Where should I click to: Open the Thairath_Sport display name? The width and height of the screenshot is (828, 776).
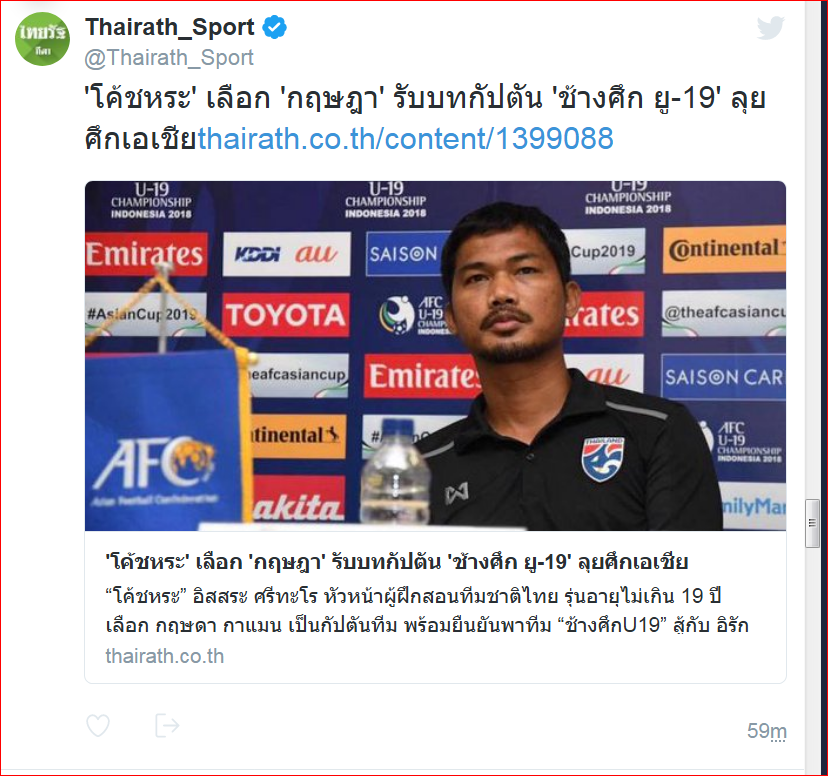[x=170, y=27]
